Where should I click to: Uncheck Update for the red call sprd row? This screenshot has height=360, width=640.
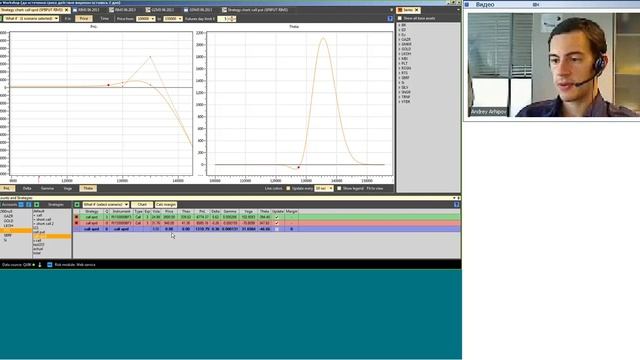coord(277,223)
